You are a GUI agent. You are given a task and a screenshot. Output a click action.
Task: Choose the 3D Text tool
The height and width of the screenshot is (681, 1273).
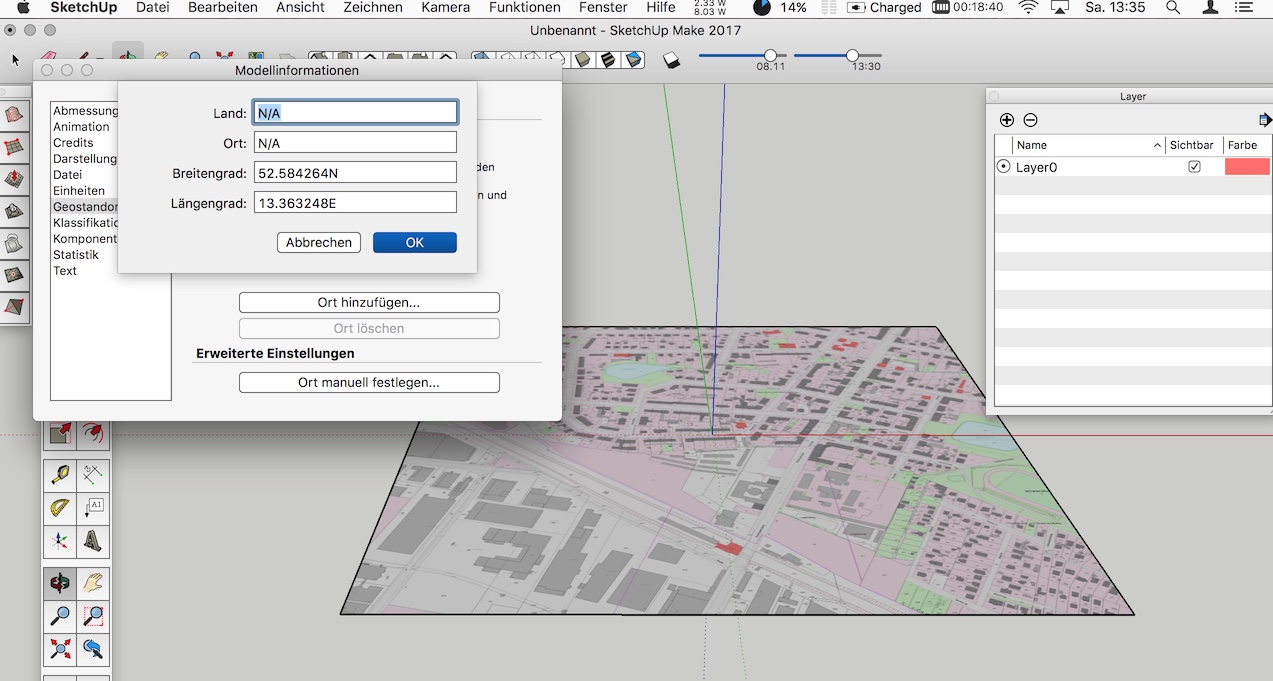click(x=93, y=541)
